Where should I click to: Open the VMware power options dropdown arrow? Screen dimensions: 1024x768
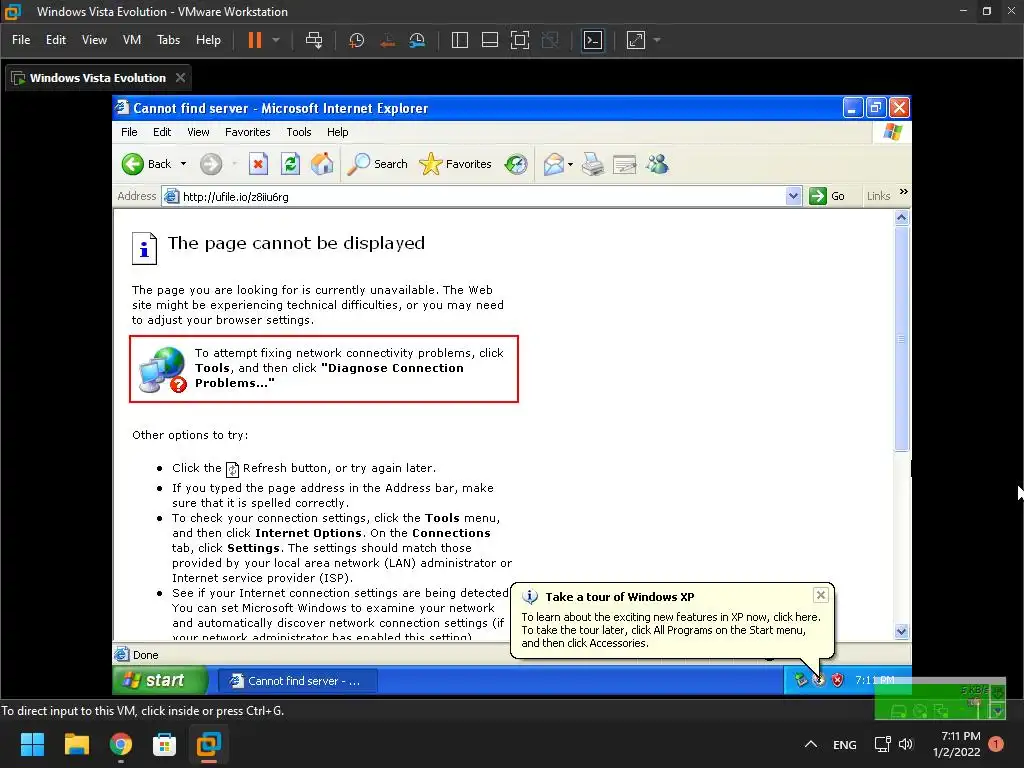(x=276, y=40)
